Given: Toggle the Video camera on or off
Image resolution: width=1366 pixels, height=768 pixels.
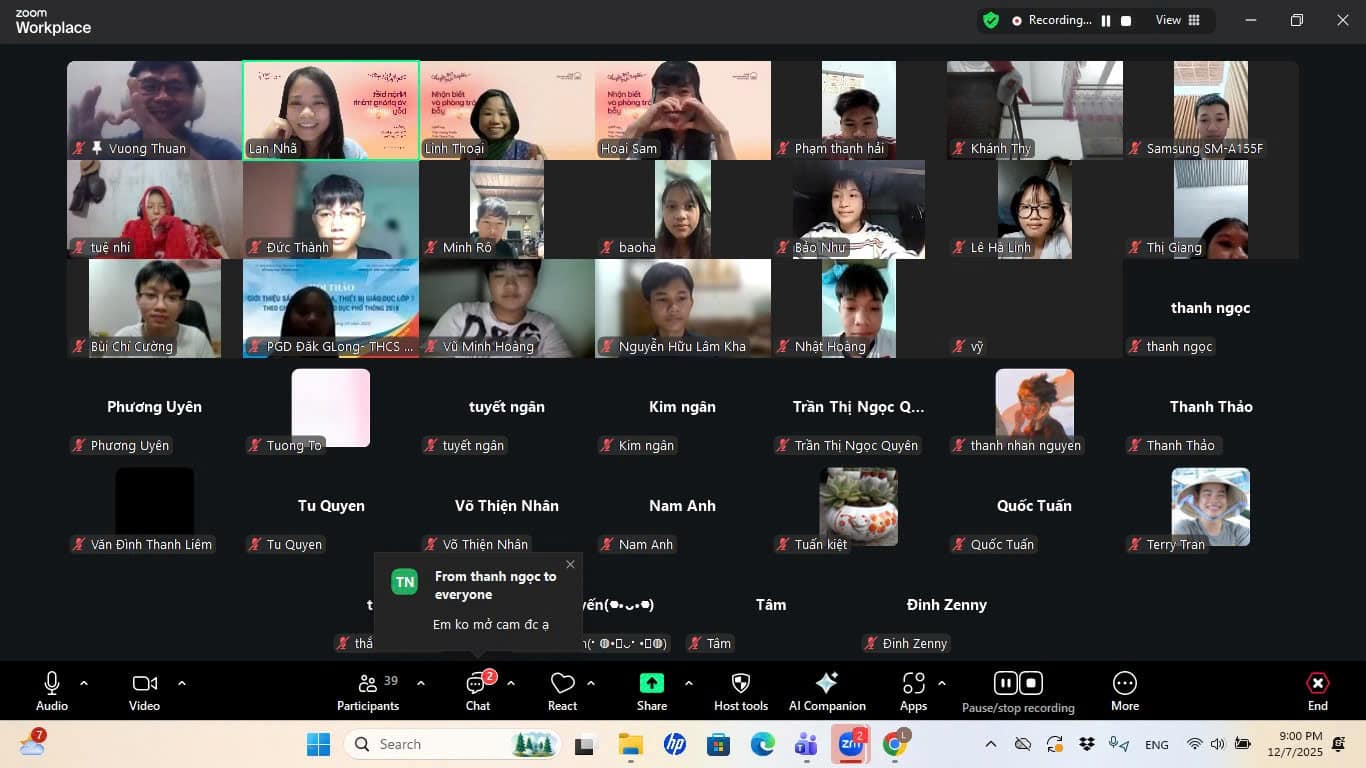Looking at the screenshot, I should coord(144,690).
